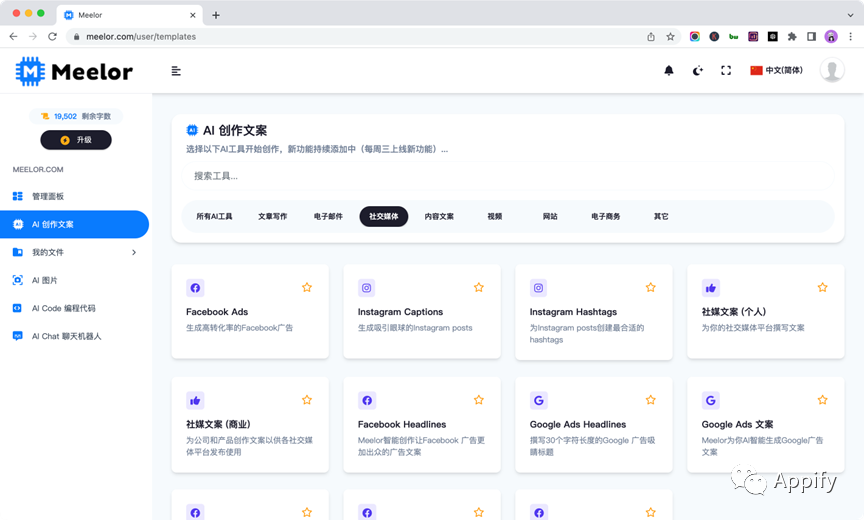Toggle dark mode moon icon
Screen dimensions: 864x520
pyautogui.click(x=698, y=71)
